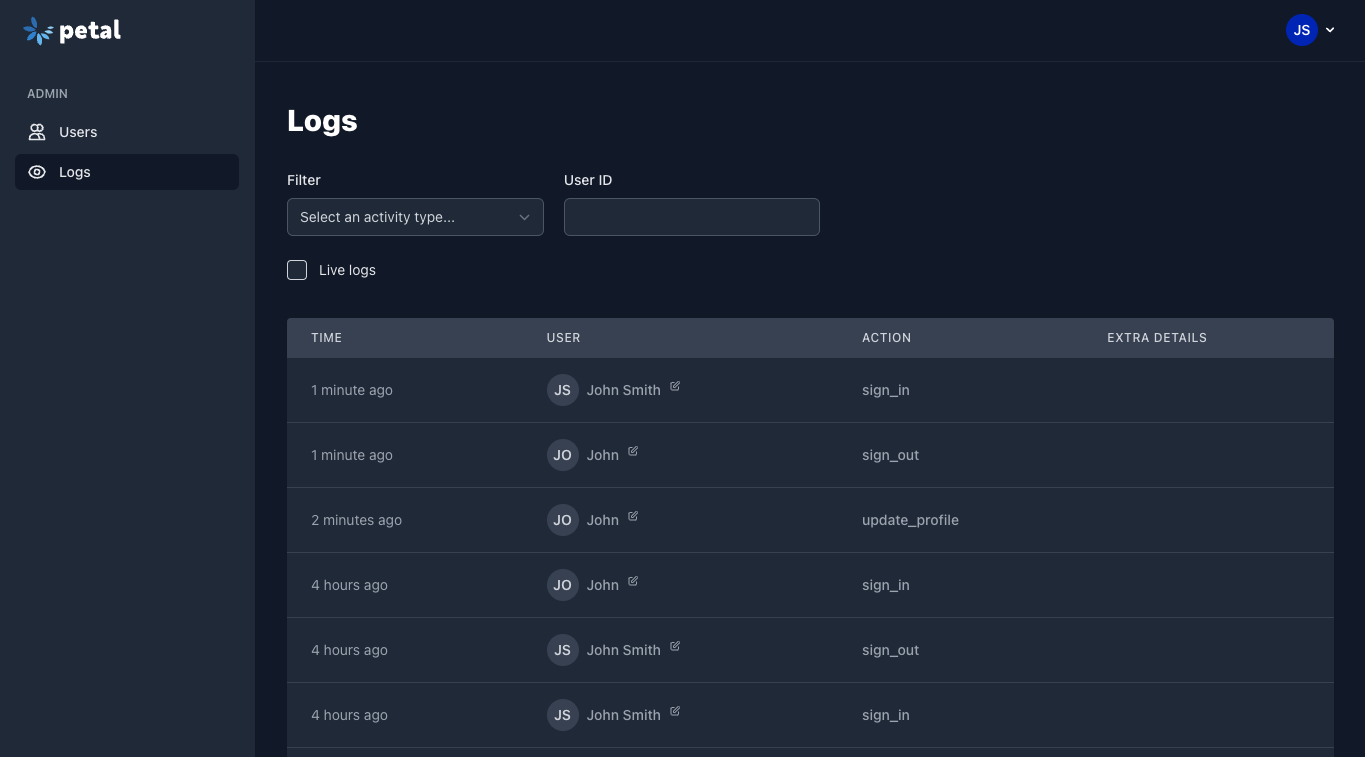Navigate to the Users admin section
The image size is (1365, 757).
(78, 131)
